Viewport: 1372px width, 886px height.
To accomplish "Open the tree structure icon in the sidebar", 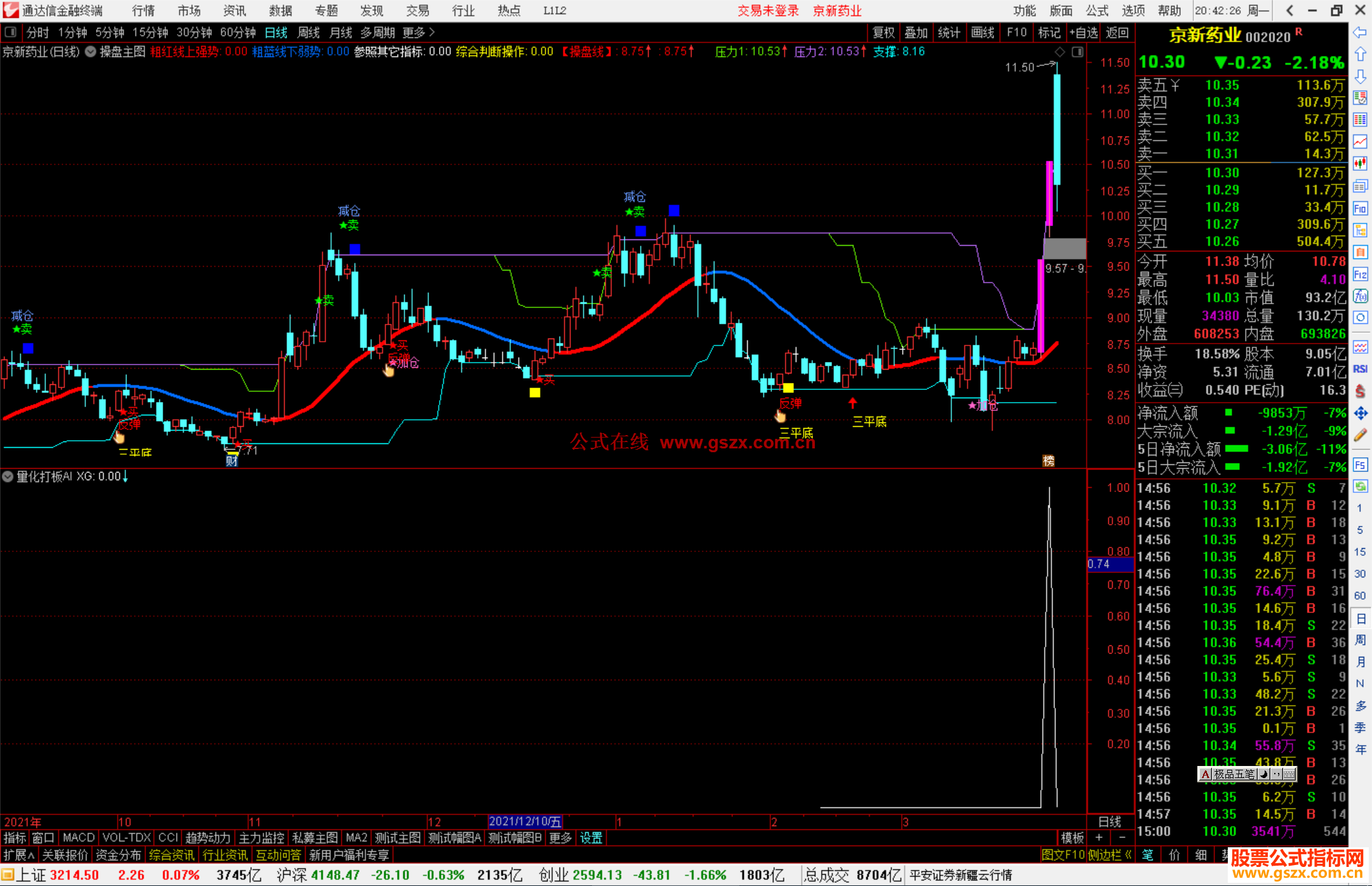I will [1360, 230].
